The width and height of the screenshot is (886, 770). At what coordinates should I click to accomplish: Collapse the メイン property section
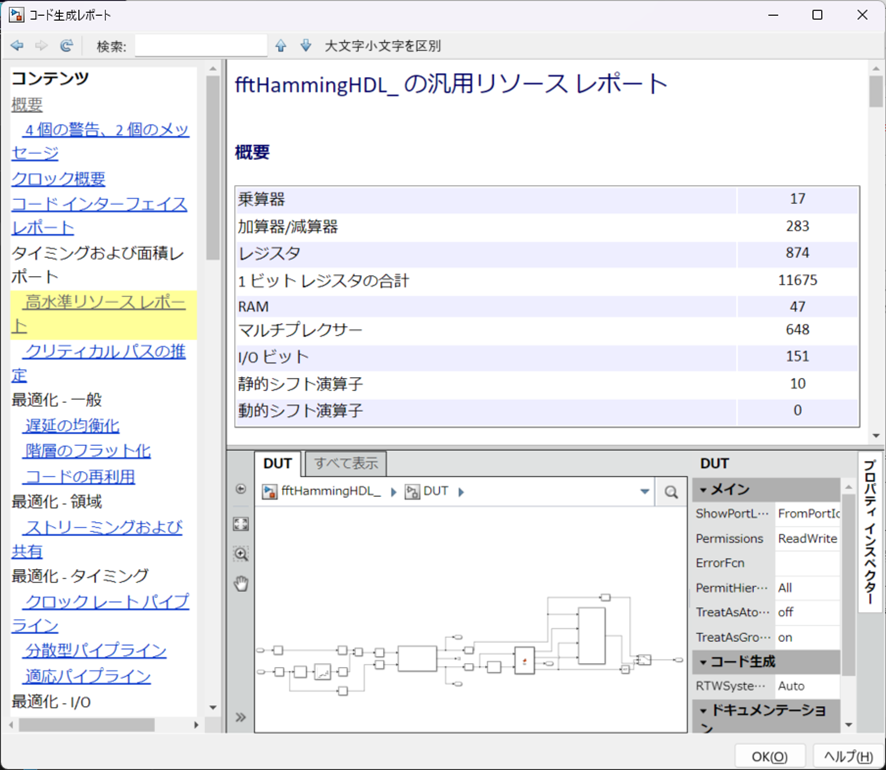(x=703, y=490)
